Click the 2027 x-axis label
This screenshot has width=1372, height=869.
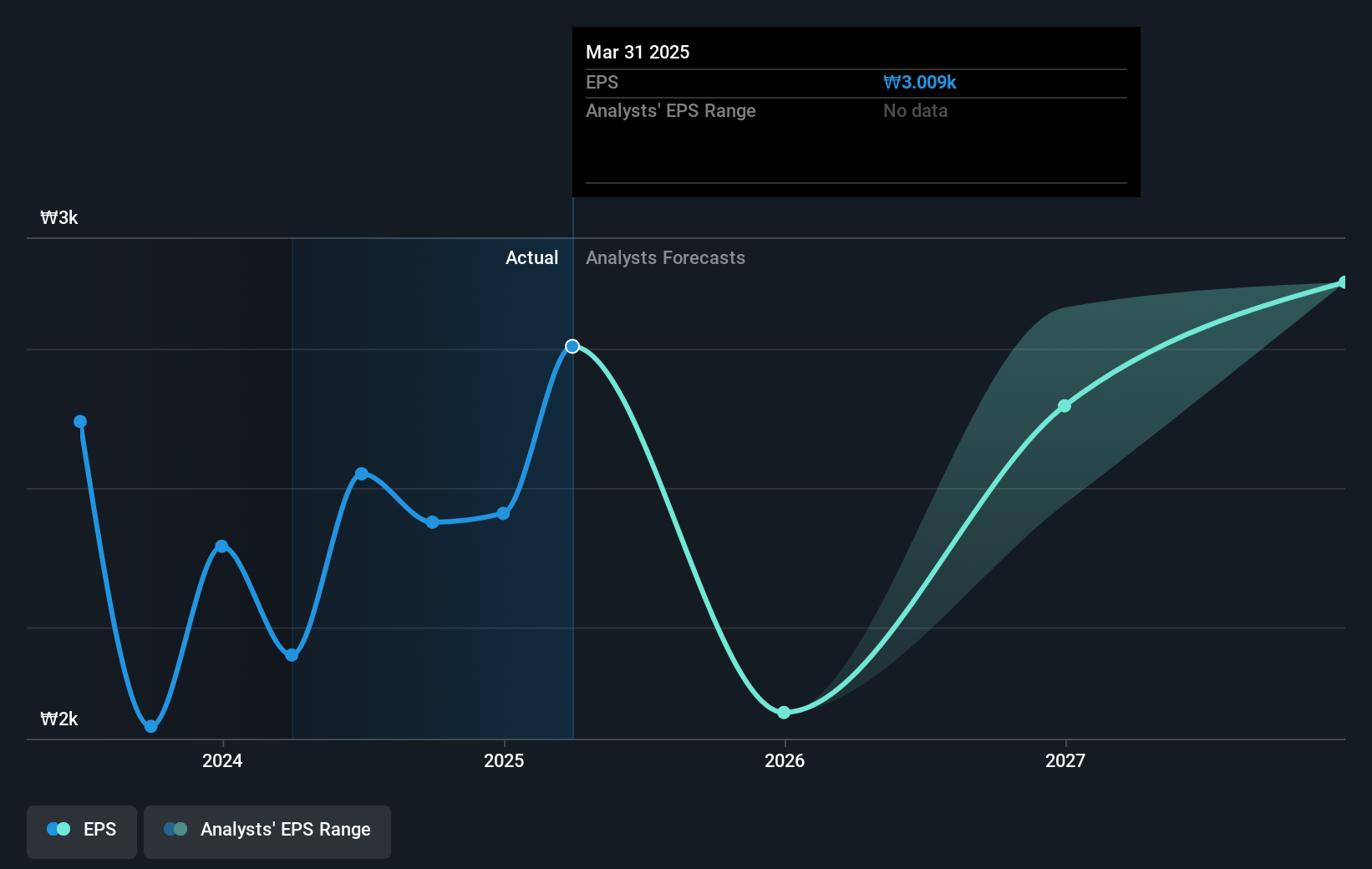point(1065,760)
